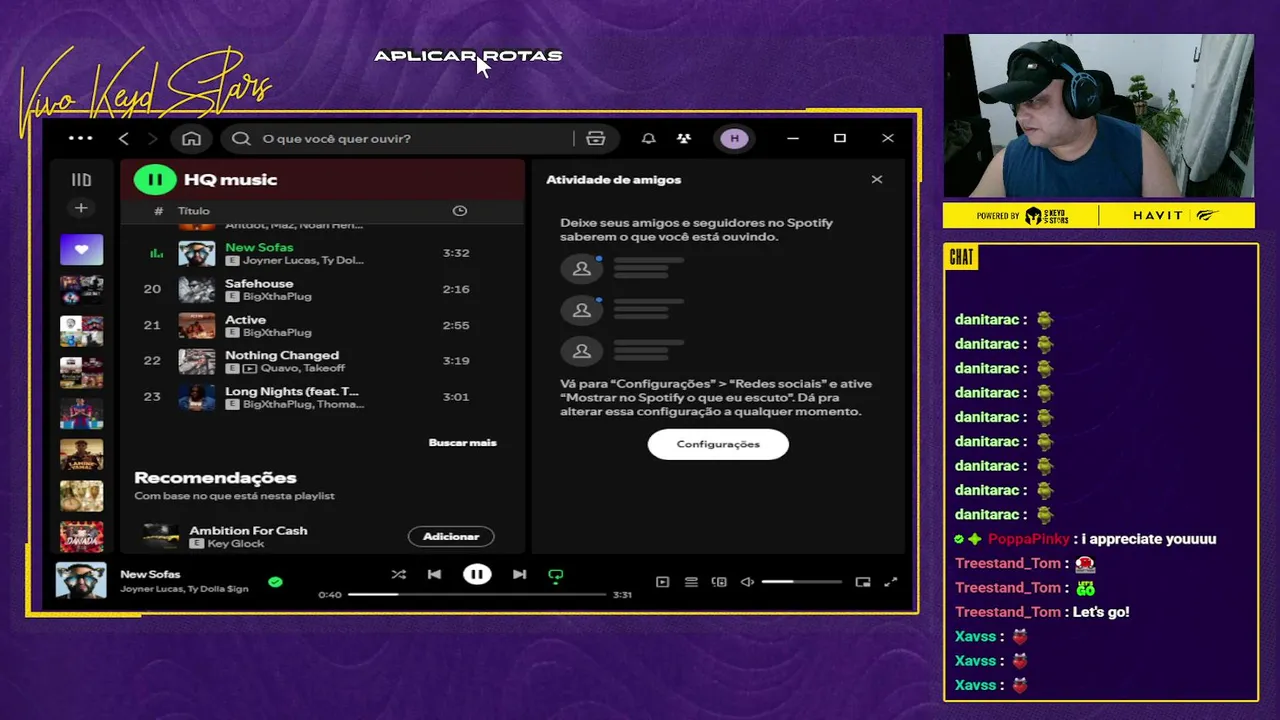Screen dimensions: 1280x720
Task: Open the Browse icon in search bar
Action: pyautogui.click(x=596, y=139)
